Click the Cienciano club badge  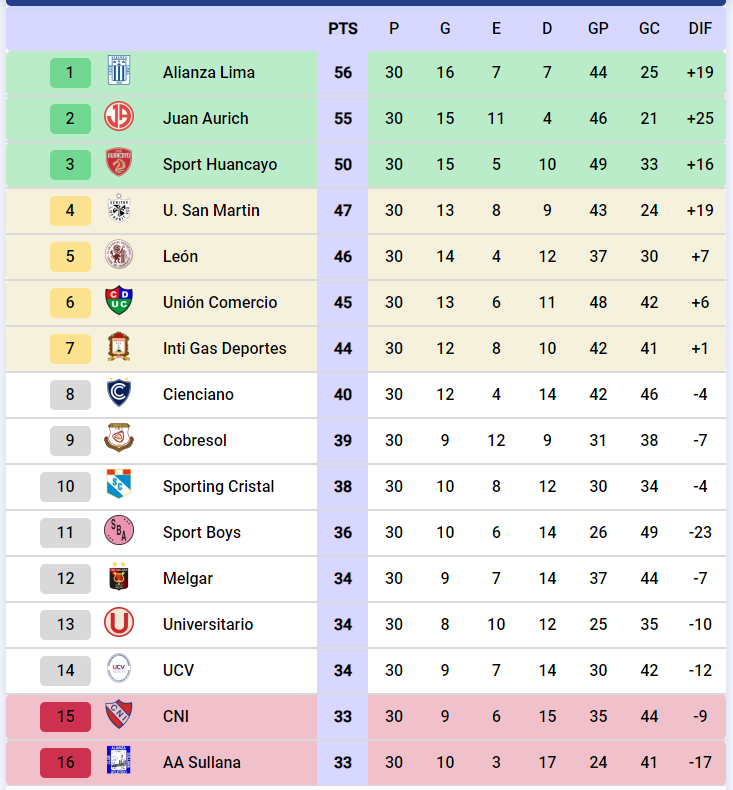[119, 394]
